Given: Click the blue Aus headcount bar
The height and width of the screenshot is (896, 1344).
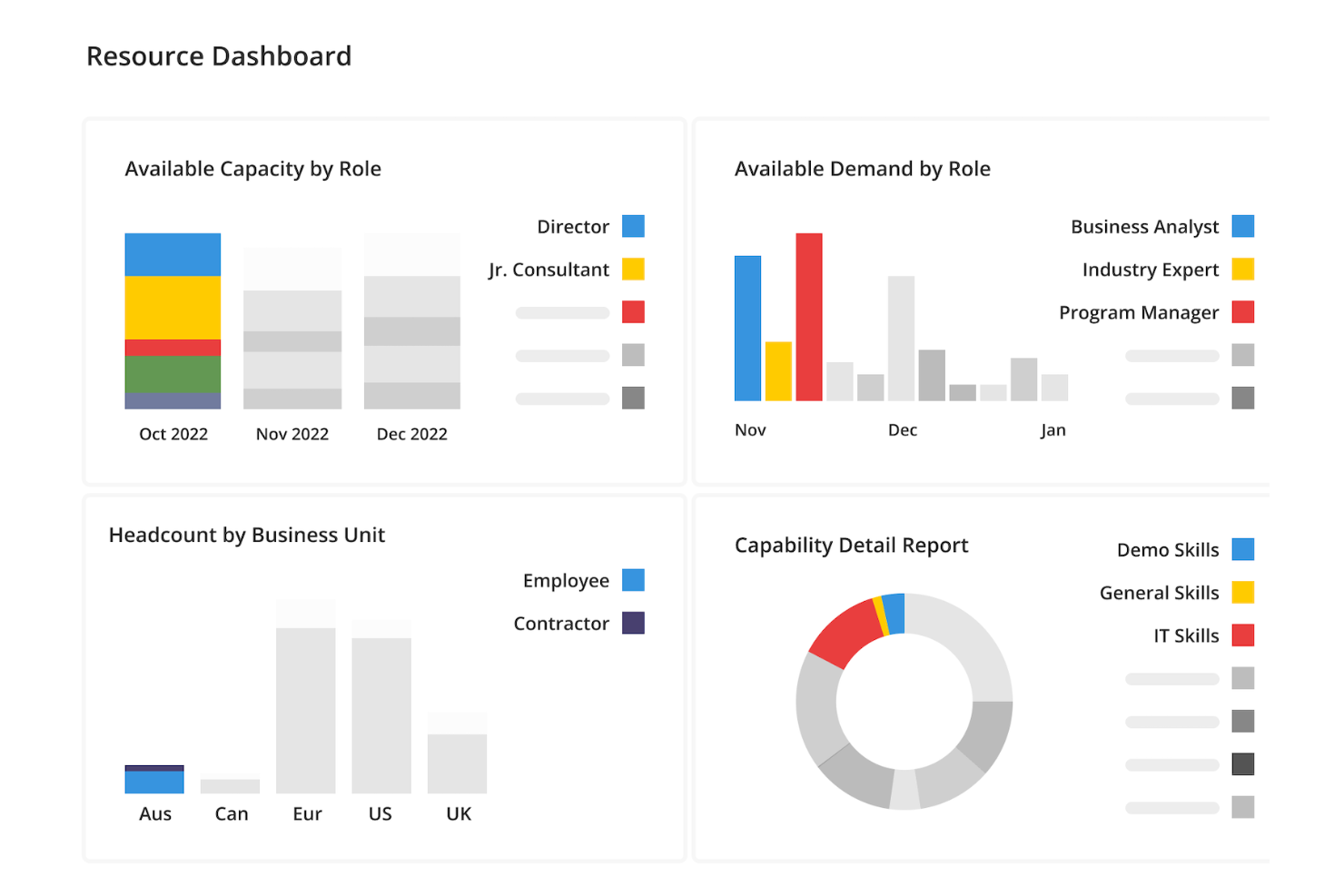Looking at the screenshot, I should (154, 783).
